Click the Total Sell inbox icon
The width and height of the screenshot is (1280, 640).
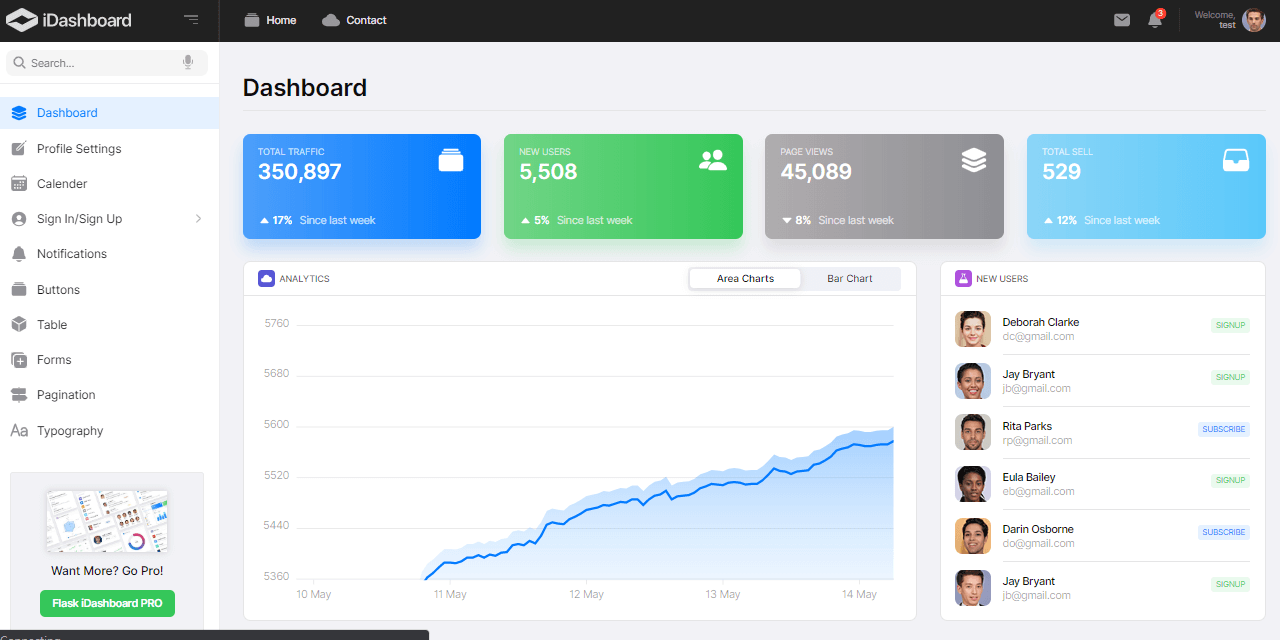coord(1236,160)
